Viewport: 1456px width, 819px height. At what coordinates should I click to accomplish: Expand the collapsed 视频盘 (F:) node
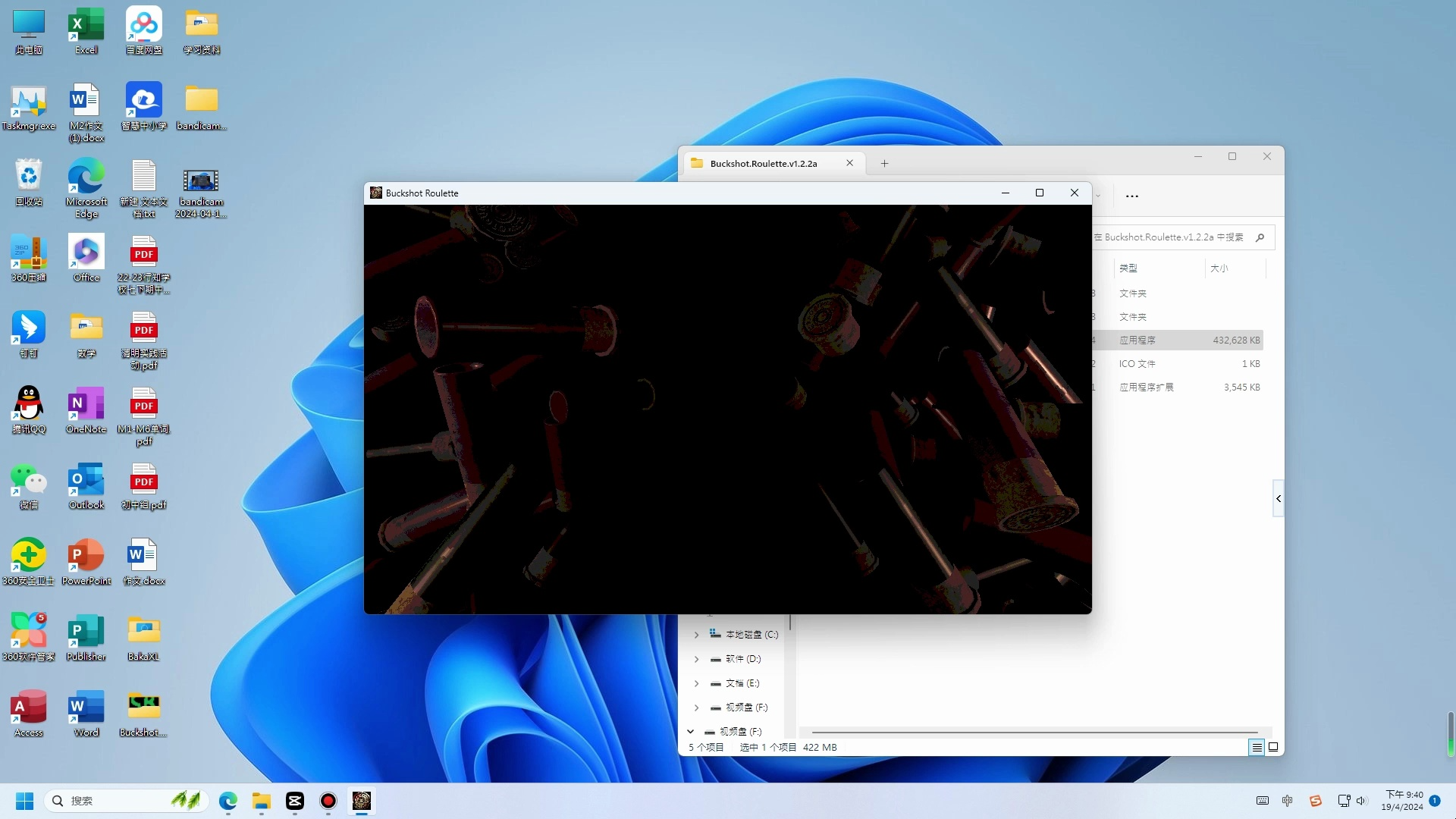pos(696,708)
